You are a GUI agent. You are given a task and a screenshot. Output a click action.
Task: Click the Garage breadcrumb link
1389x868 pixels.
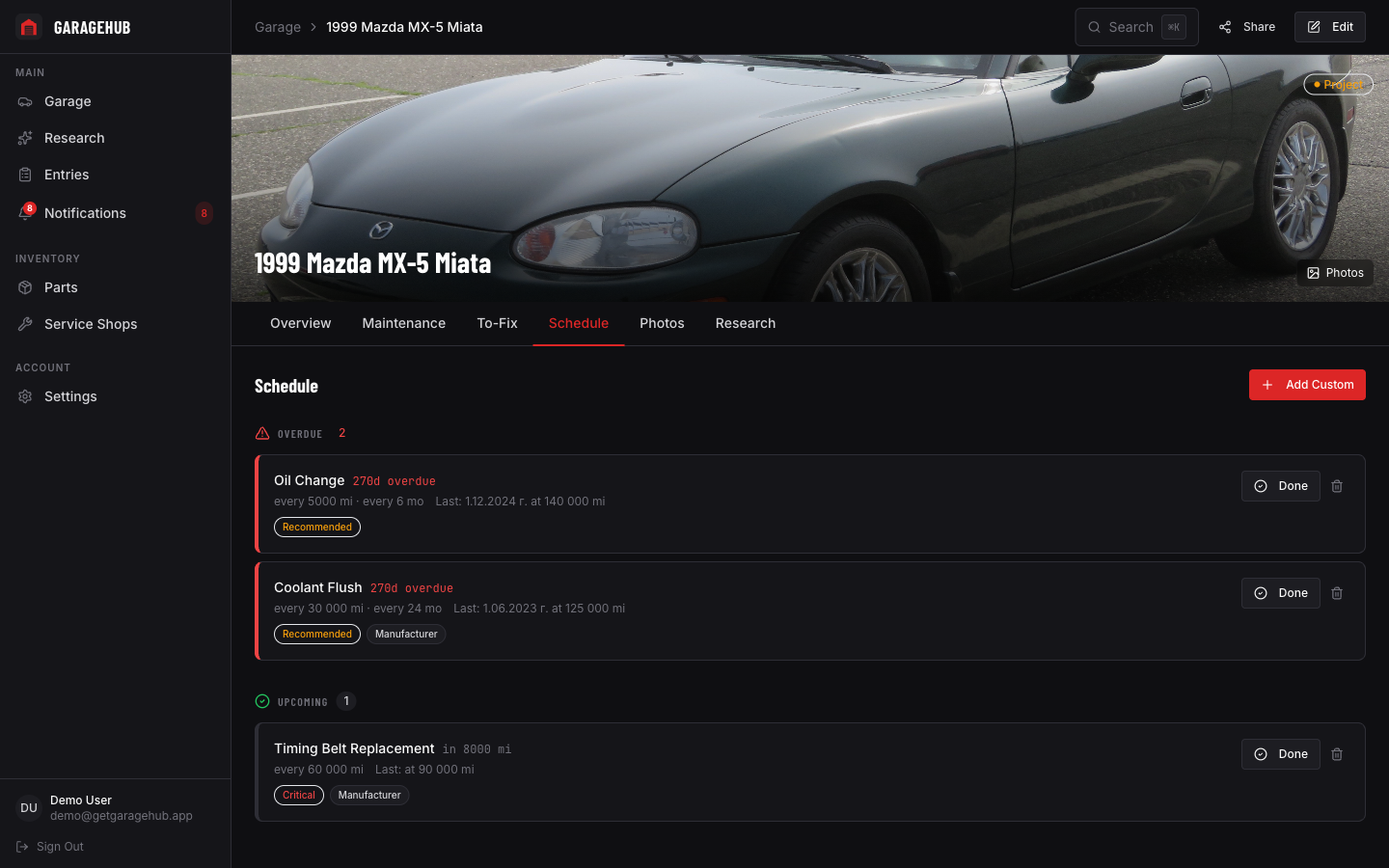(278, 27)
